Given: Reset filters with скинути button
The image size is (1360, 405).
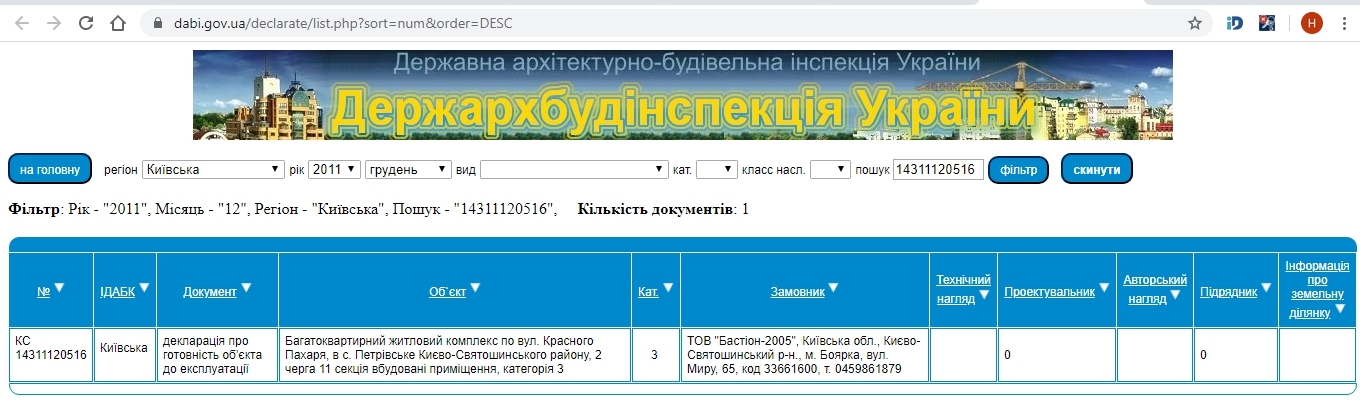Looking at the screenshot, I should pos(1097,169).
